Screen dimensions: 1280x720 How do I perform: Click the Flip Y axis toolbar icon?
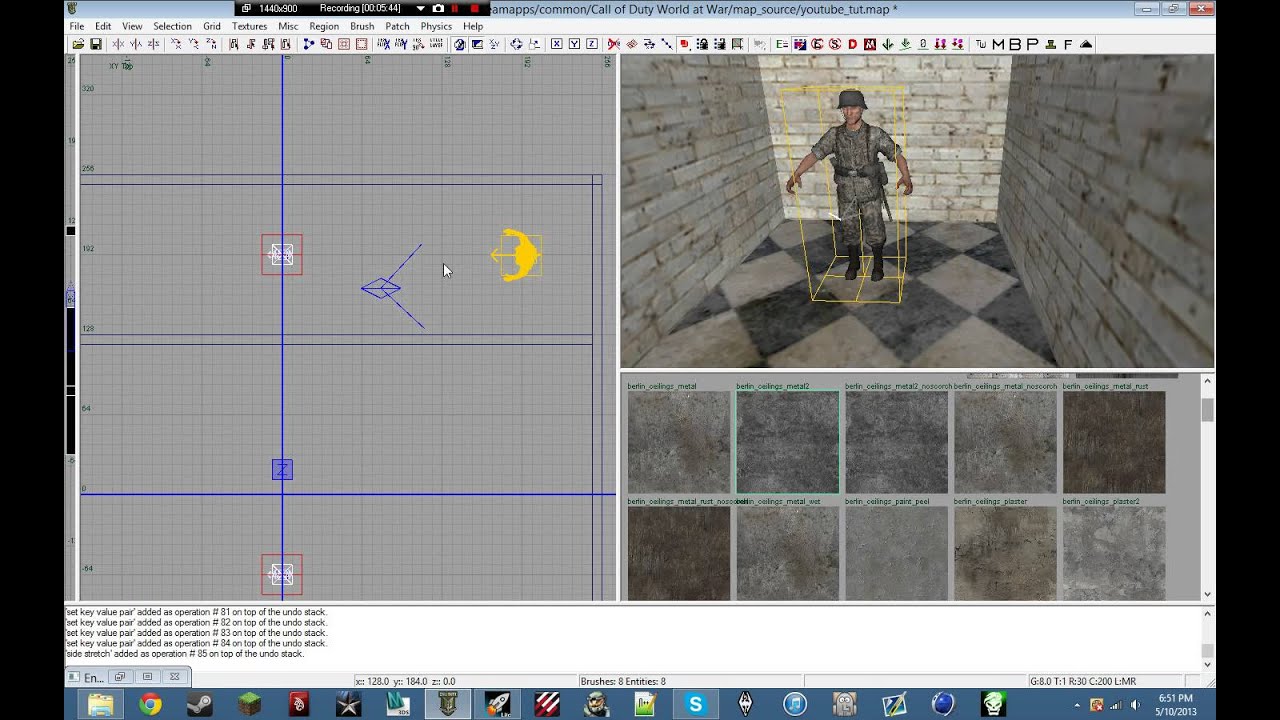pyautogui.click(x=136, y=44)
